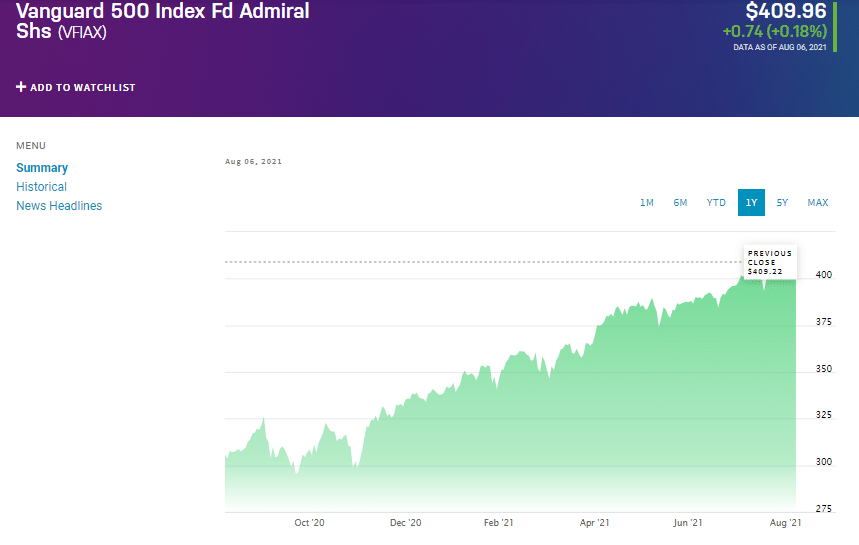This screenshot has height=545, width=859.
Task: Click the Dec '20 axis label
Action: tap(405, 523)
